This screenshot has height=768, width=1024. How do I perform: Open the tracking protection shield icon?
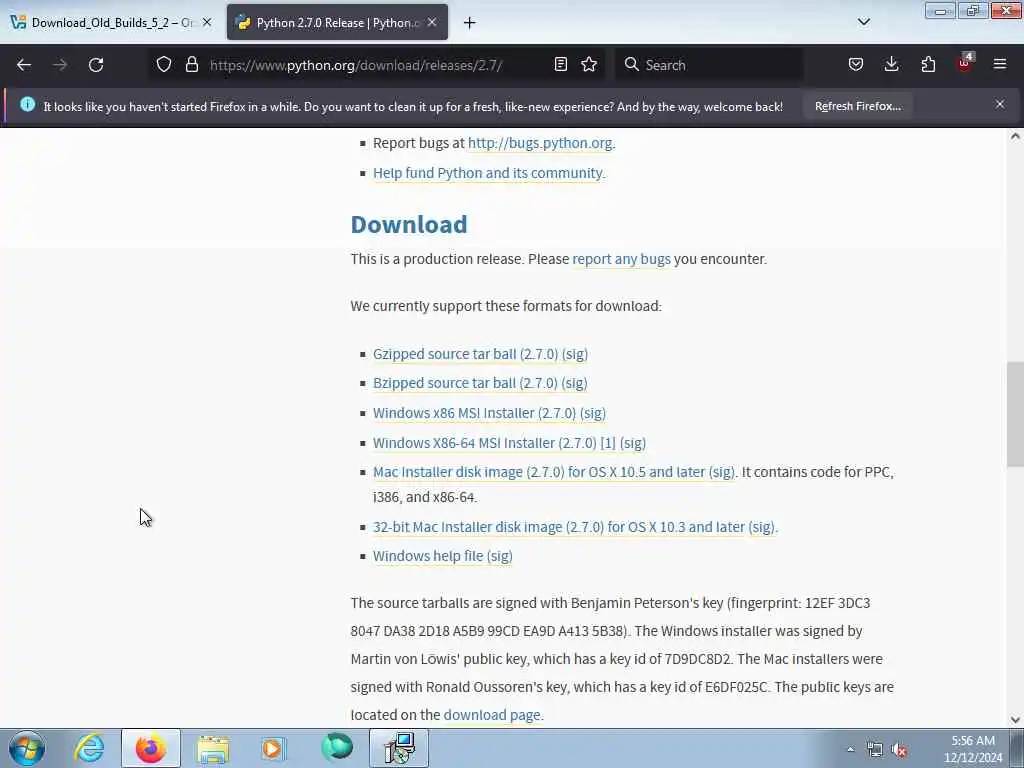pyautogui.click(x=164, y=65)
